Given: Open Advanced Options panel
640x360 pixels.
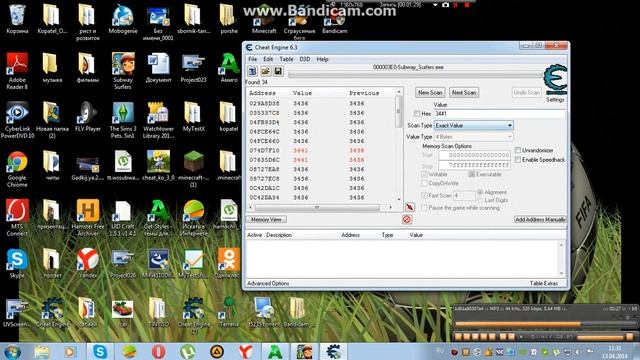Looking at the screenshot, I should tap(268, 283).
